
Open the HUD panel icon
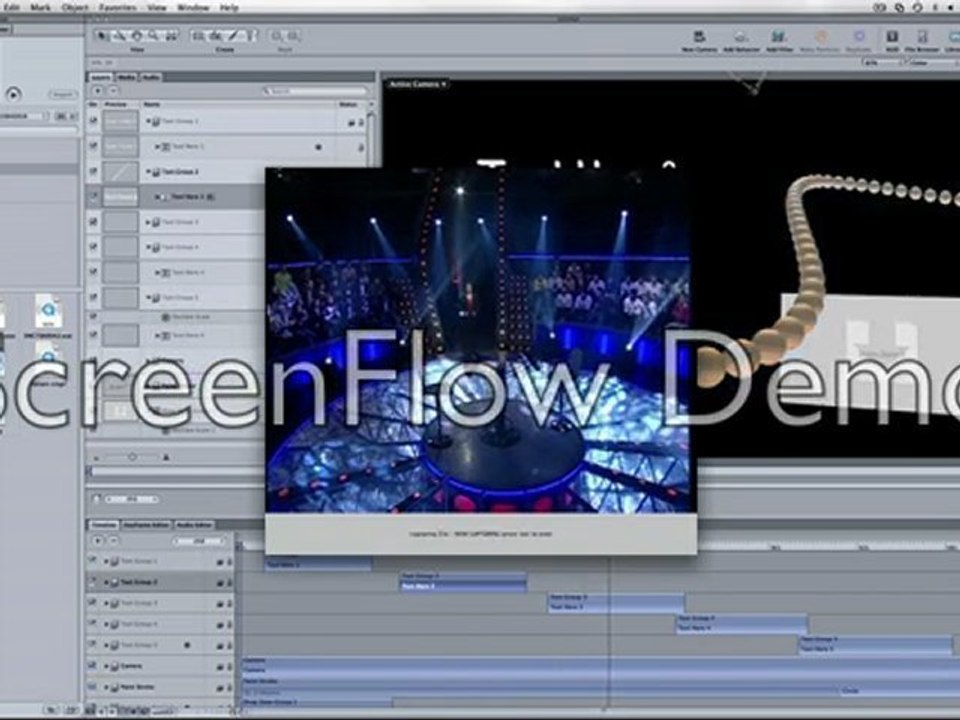coord(892,37)
